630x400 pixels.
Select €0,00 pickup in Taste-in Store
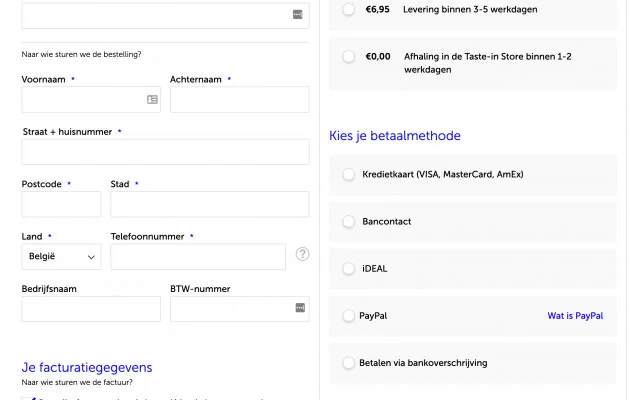click(x=349, y=56)
